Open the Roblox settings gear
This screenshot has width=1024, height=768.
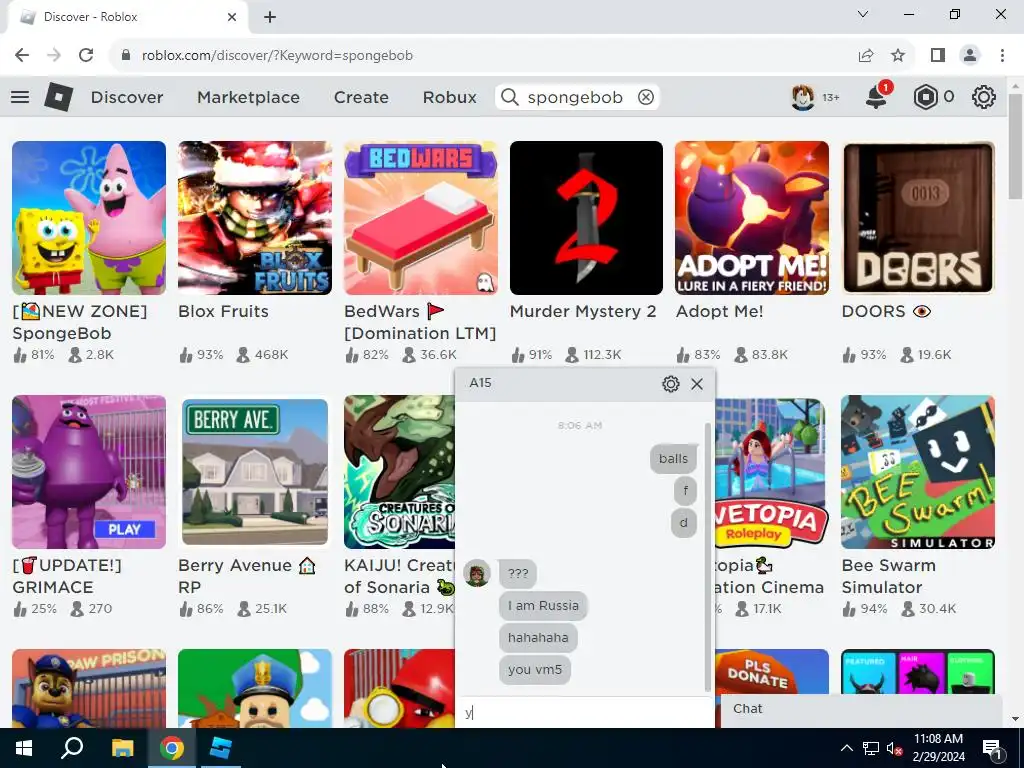click(984, 97)
